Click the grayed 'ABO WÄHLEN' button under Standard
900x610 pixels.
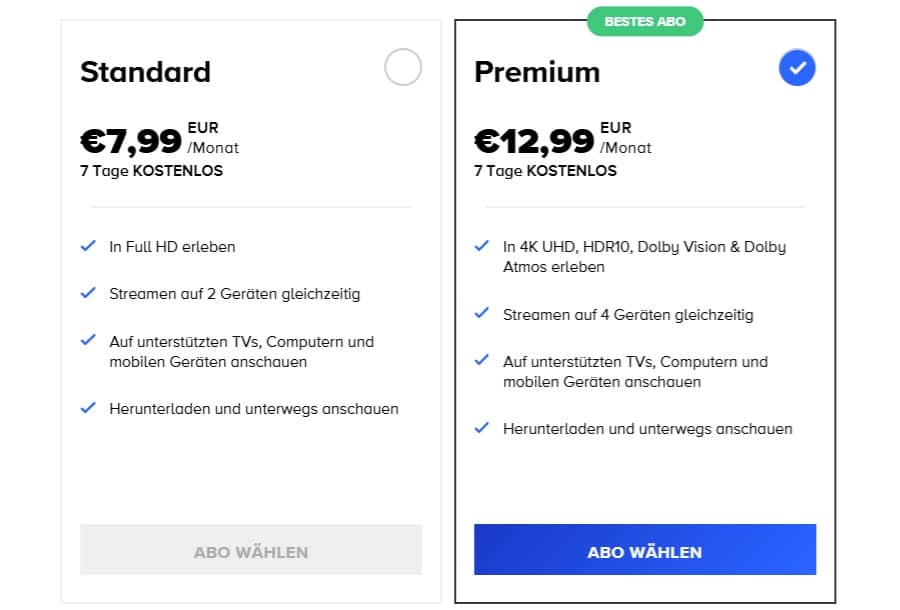250,551
